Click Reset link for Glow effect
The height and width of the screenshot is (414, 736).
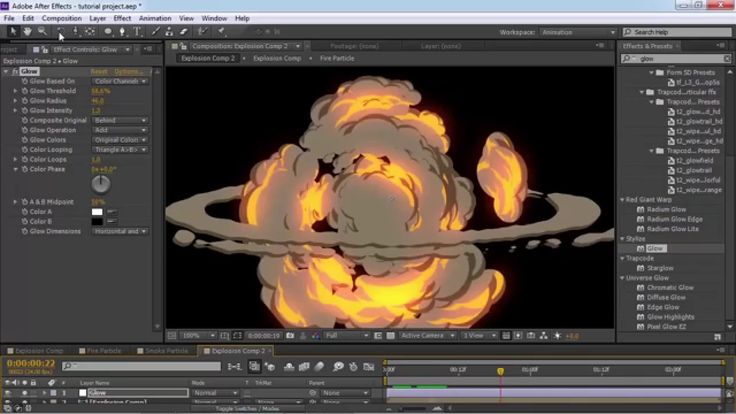click(x=99, y=71)
